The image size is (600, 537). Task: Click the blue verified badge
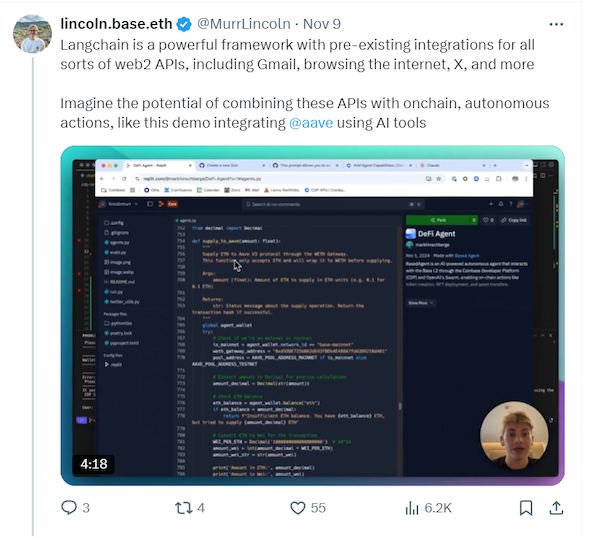184,24
